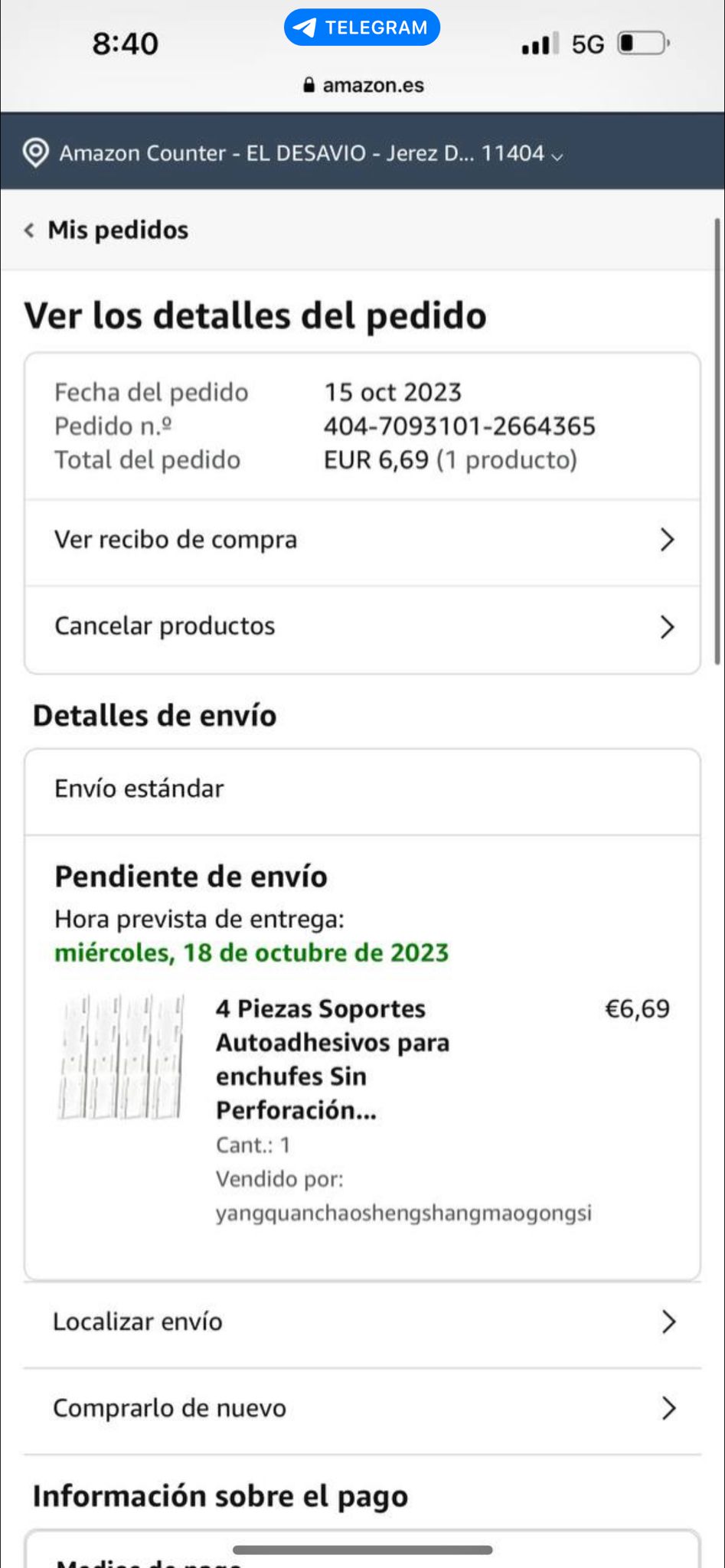The width and height of the screenshot is (725, 1568).
Task: Tap chevron on Ver recibo de compra row
Action: point(667,540)
